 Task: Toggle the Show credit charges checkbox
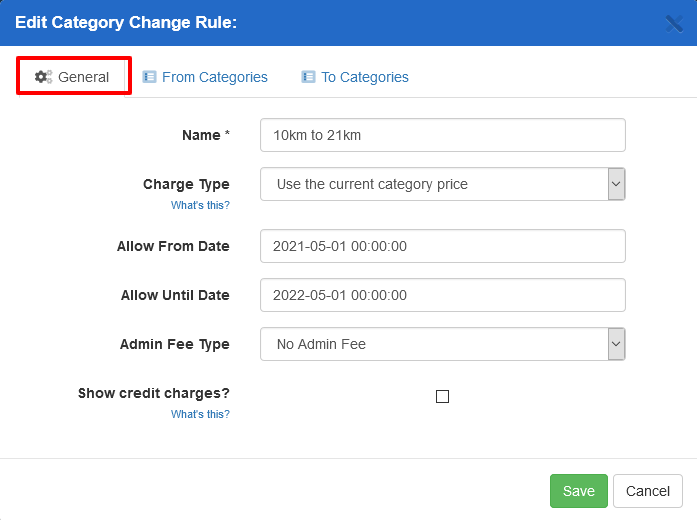[x=442, y=396]
